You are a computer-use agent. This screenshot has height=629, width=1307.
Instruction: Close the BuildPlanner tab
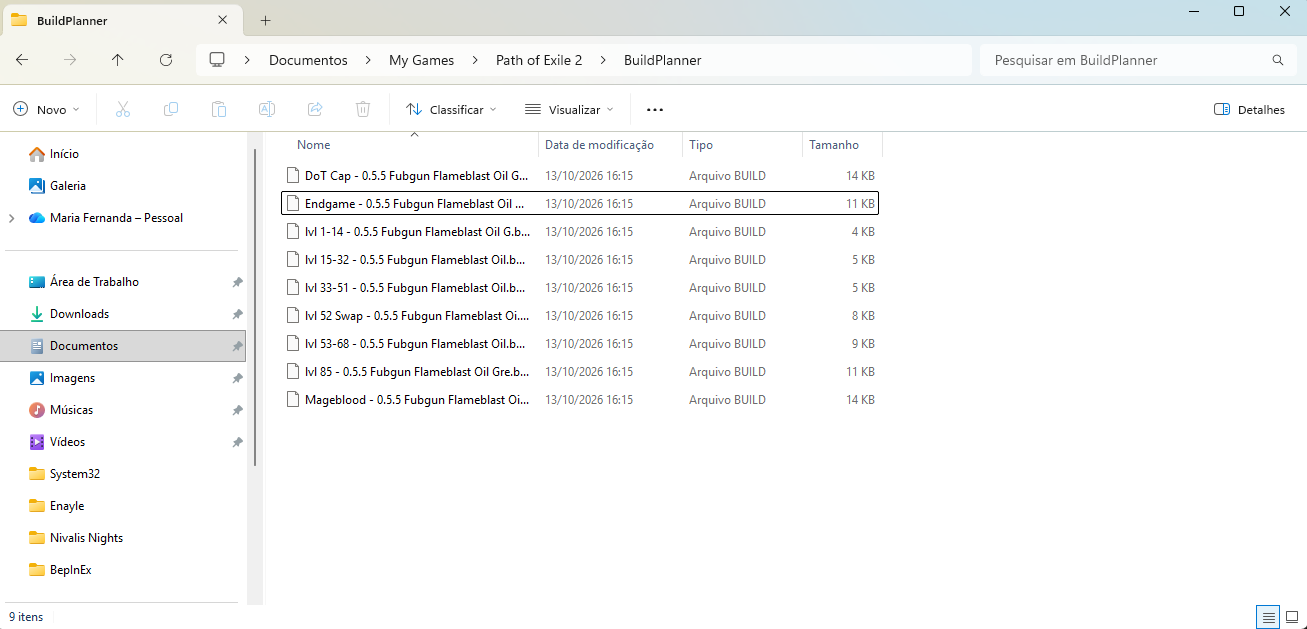tap(222, 20)
